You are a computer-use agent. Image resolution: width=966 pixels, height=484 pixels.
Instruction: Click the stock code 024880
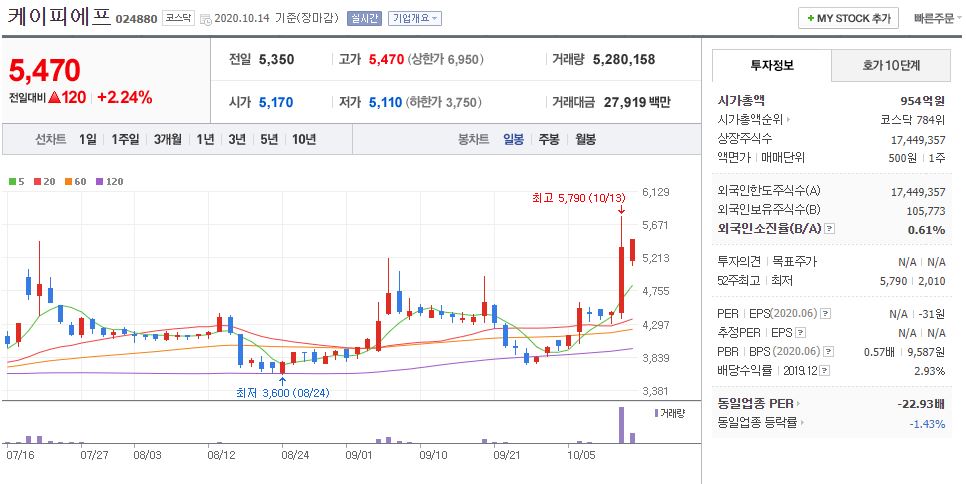pos(136,19)
